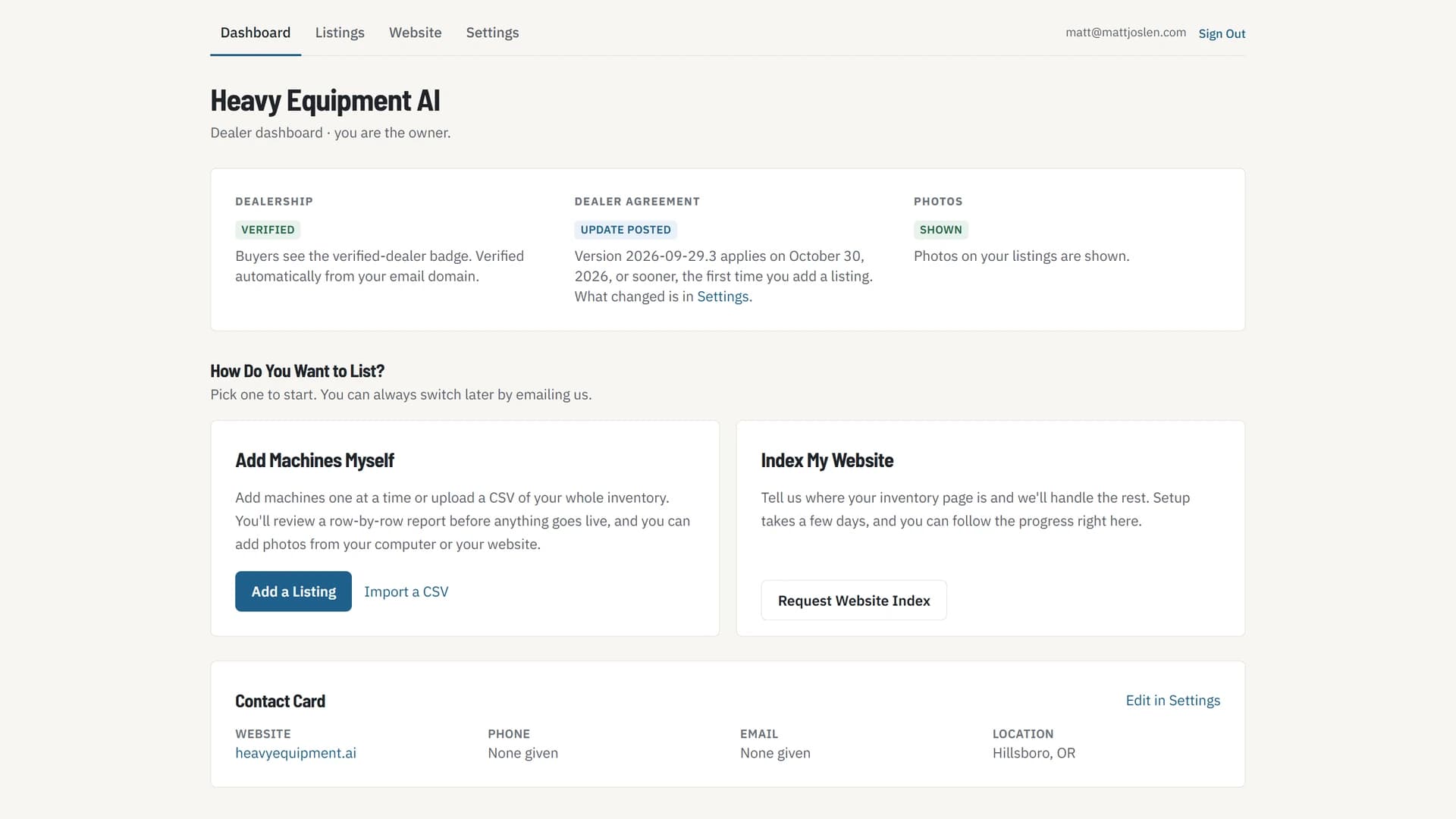Click the WEBSITE label in Contact Card

[263, 734]
